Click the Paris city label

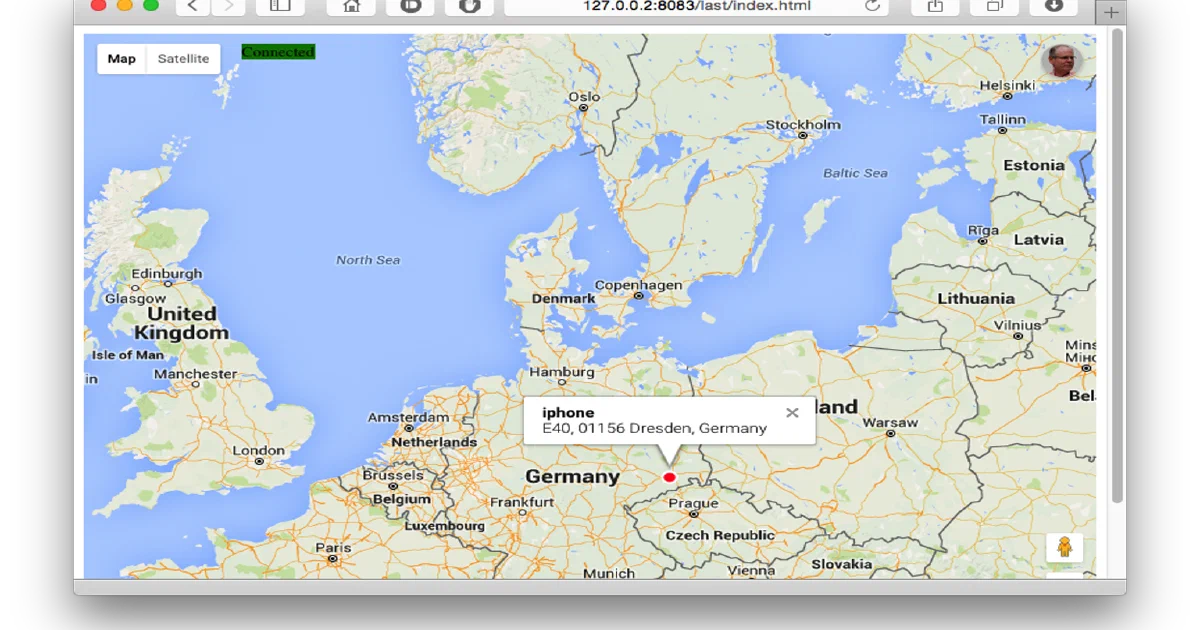point(333,548)
